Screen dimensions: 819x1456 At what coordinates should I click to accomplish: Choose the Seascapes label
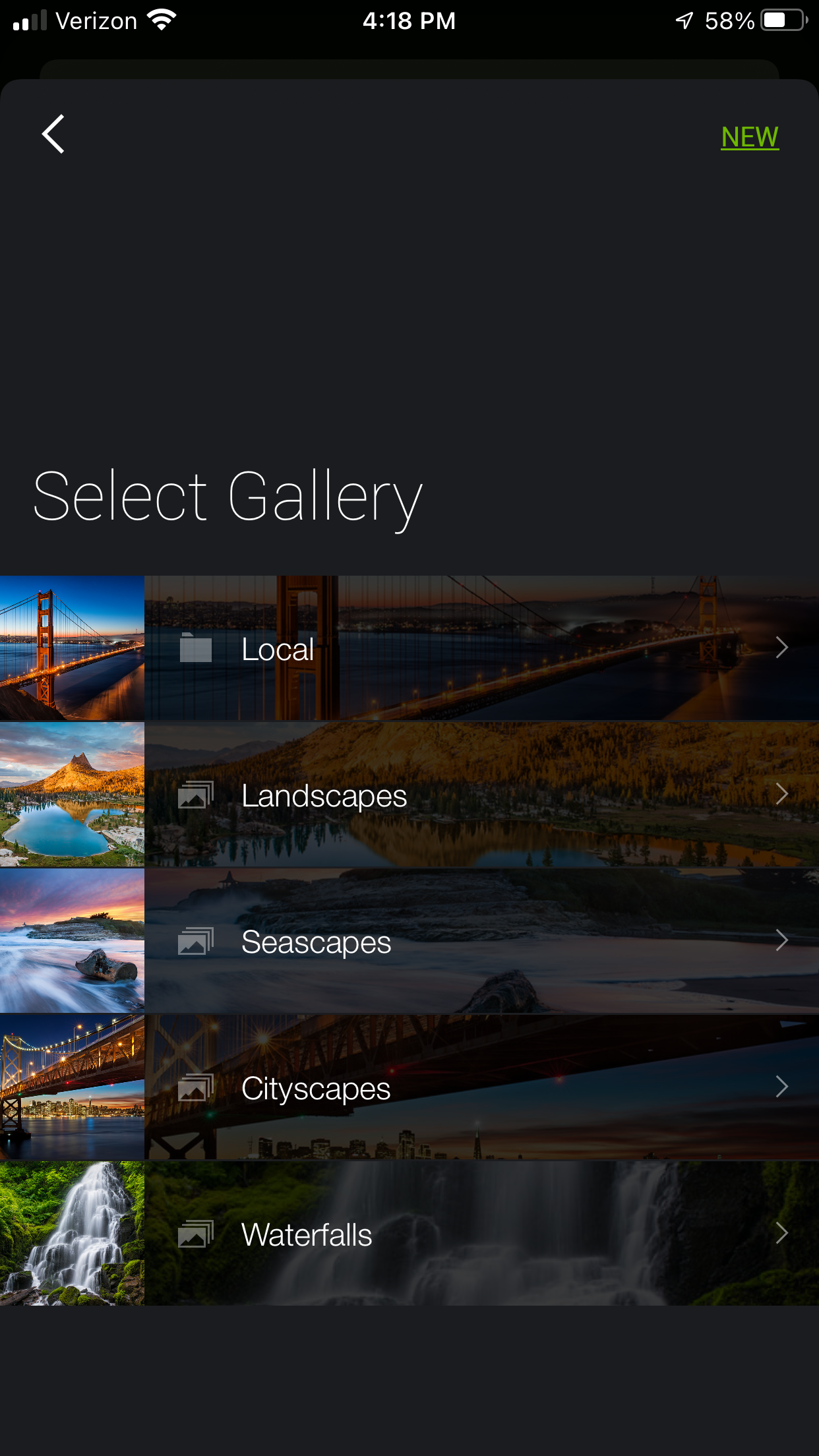point(317,942)
